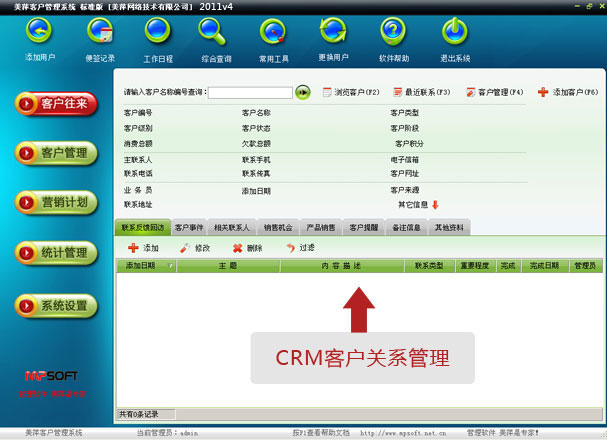Click the 退出系统 power icon
The width and height of the screenshot is (607, 440).
pyautogui.click(x=455, y=31)
